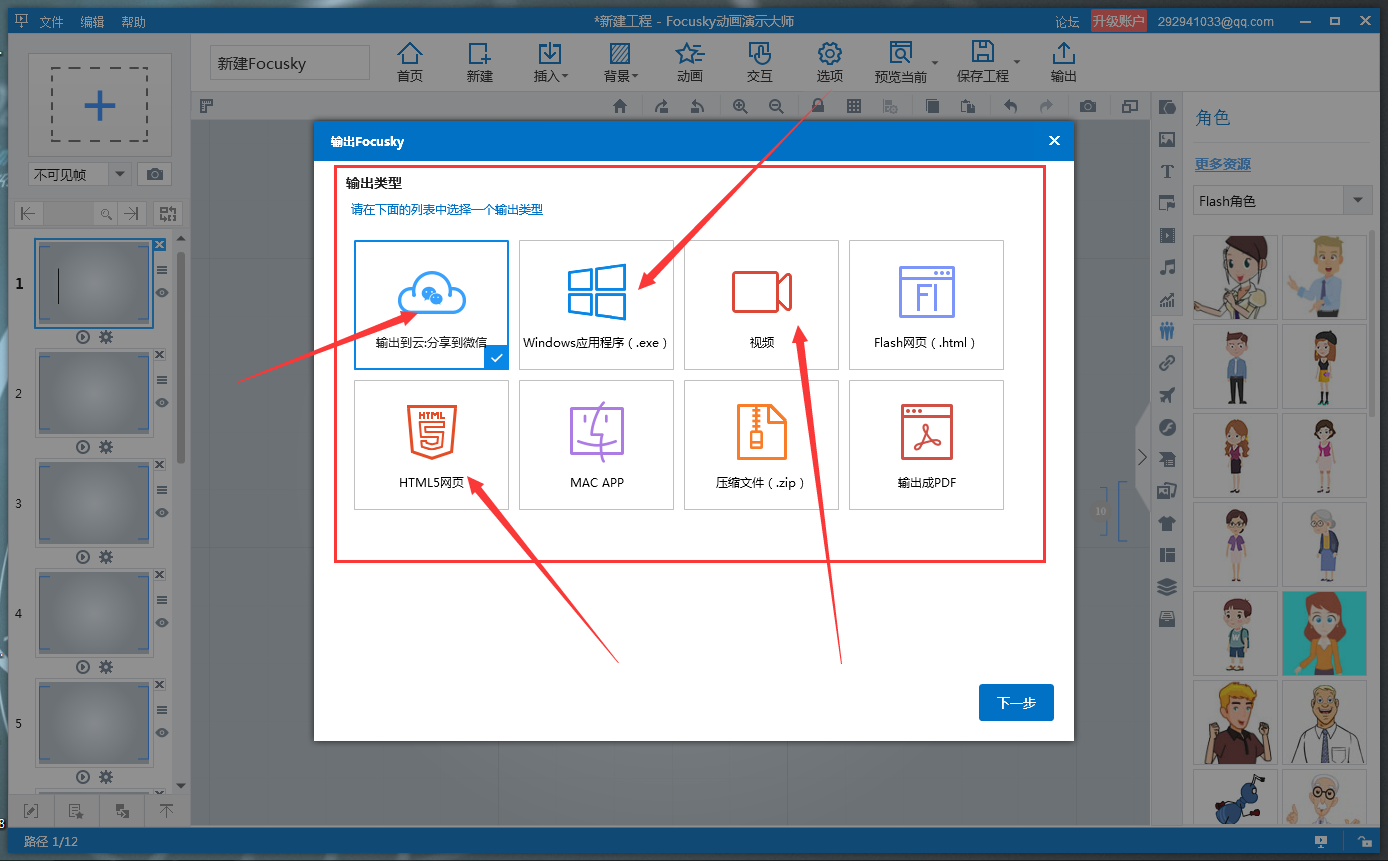
Task: Open the hyperlink tool in right sidebar
Action: (1167, 363)
